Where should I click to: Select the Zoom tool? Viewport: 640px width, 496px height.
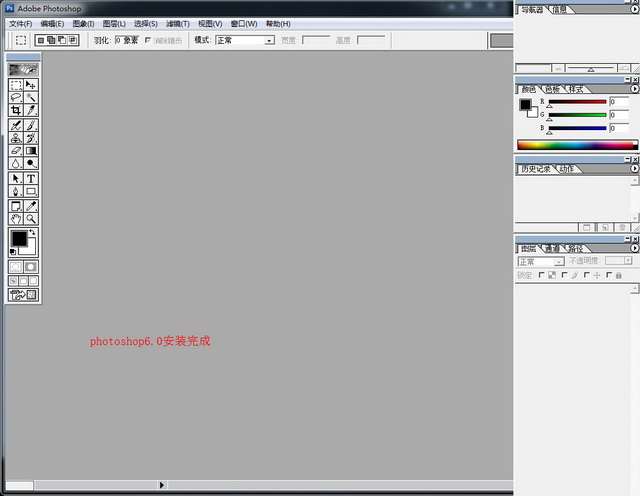[x=31, y=219]
